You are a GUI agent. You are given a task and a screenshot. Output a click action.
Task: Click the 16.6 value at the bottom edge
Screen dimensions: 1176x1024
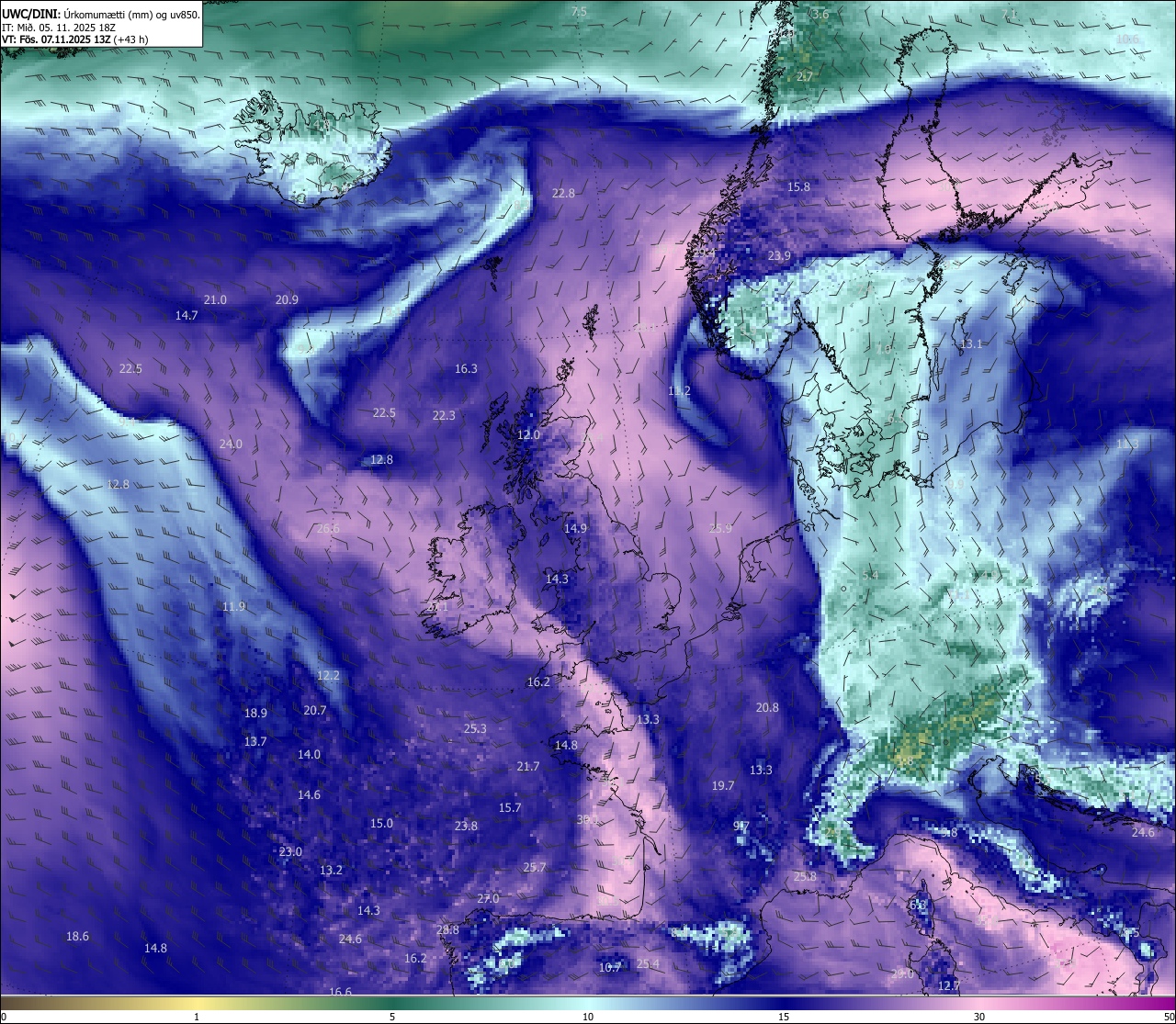click(340, 992)
